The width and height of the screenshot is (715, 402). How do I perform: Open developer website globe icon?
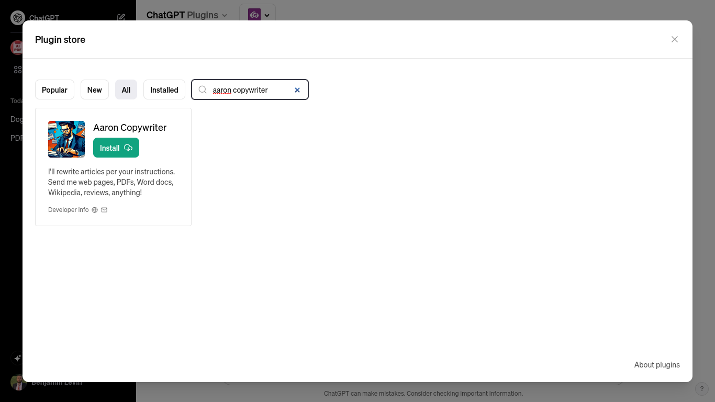click(x=95, y=210)
